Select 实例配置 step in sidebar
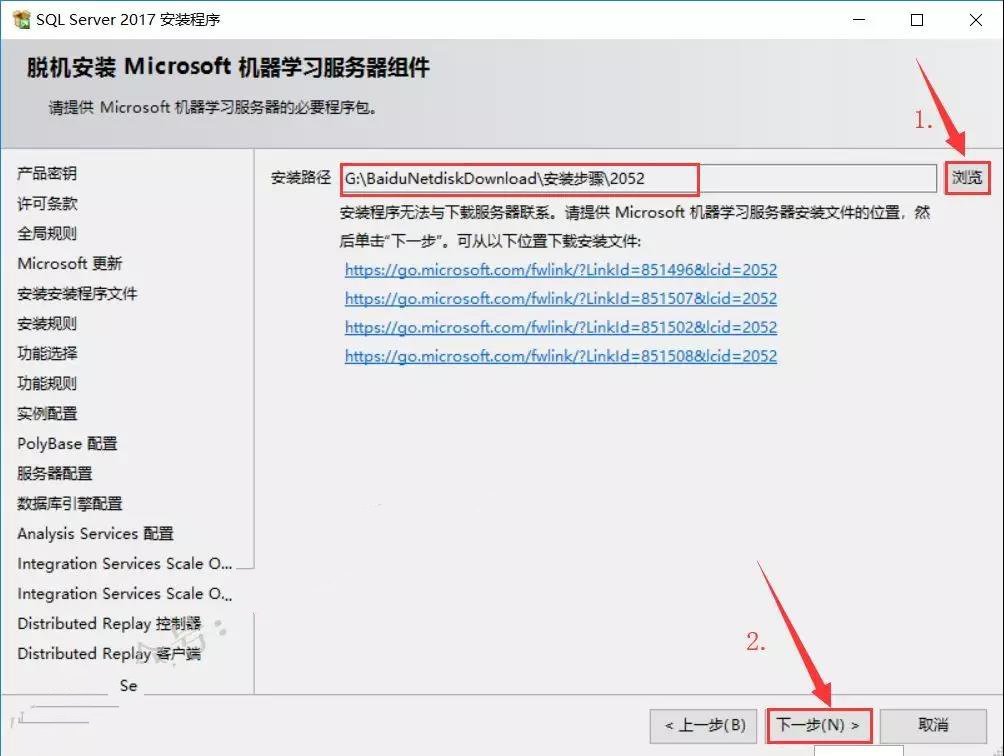This screenshot has height=756, width=1004. click(x=47, y=414)
